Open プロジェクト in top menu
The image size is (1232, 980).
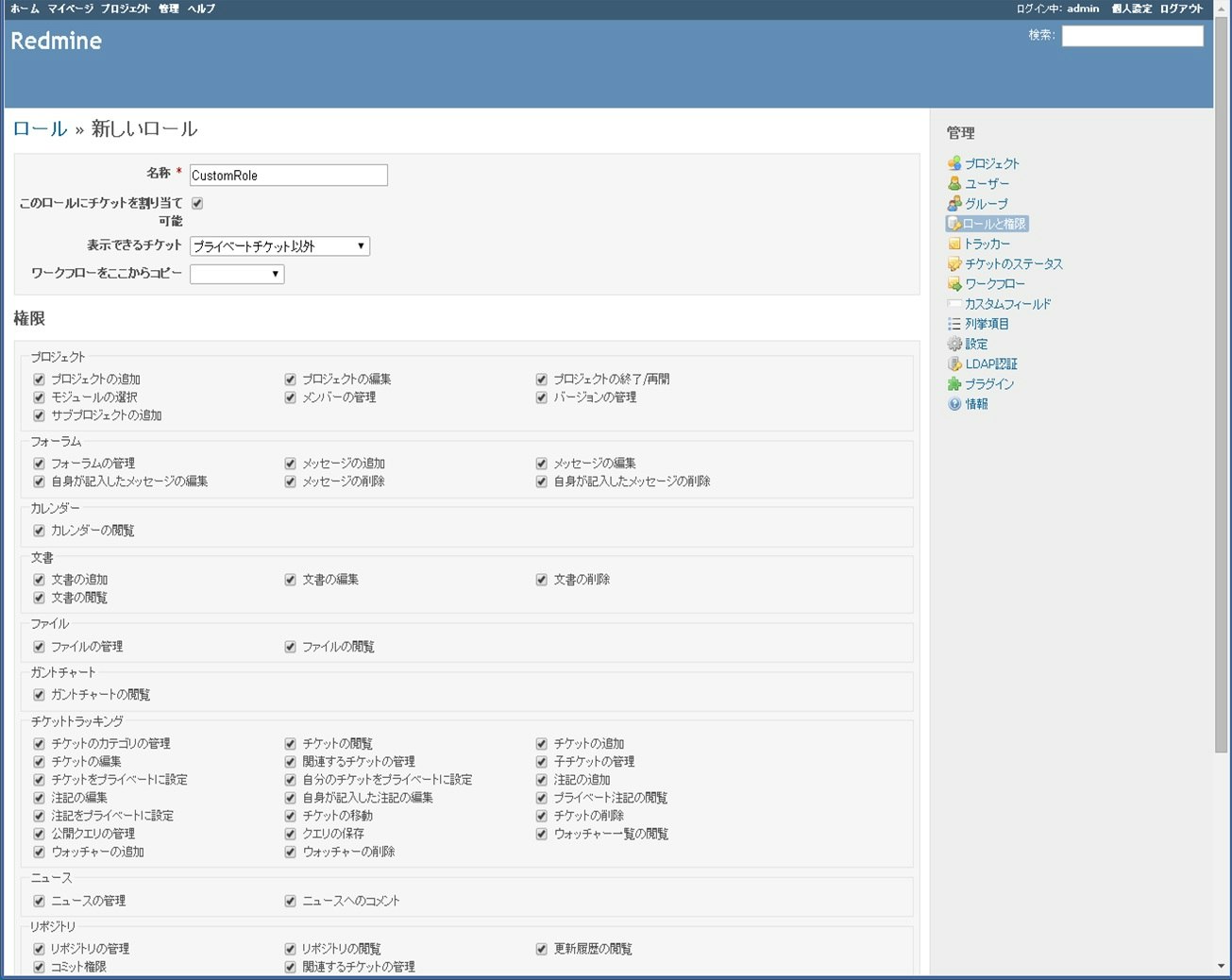(x=126, y=8)
